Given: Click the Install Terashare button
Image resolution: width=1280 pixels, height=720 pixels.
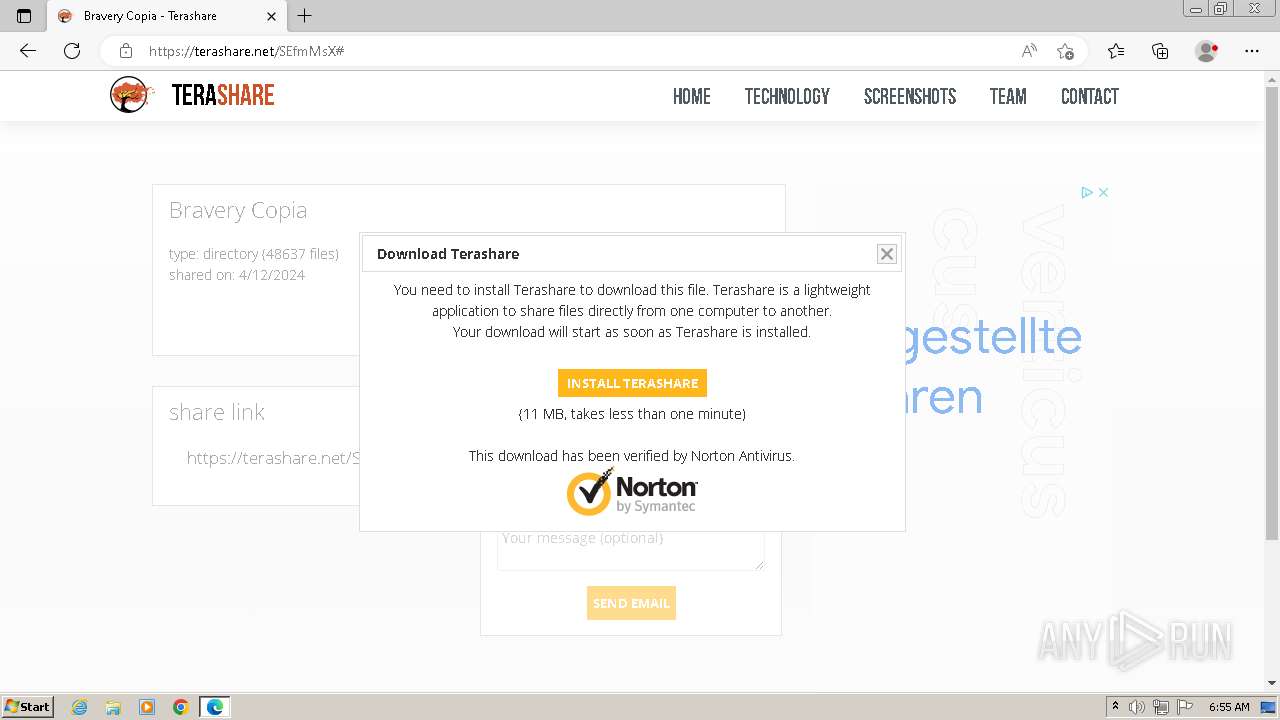Looking at the screenshot, I should click(x=632, y=383).
